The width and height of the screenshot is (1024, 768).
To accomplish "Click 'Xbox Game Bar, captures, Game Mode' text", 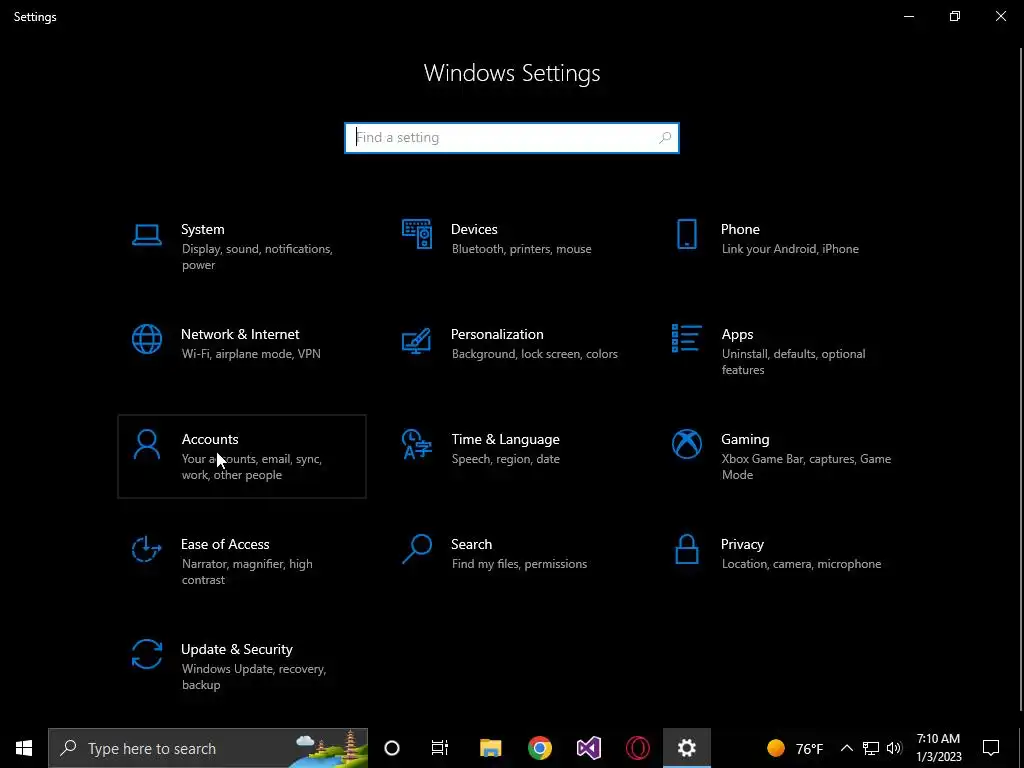I will (807, 467).
